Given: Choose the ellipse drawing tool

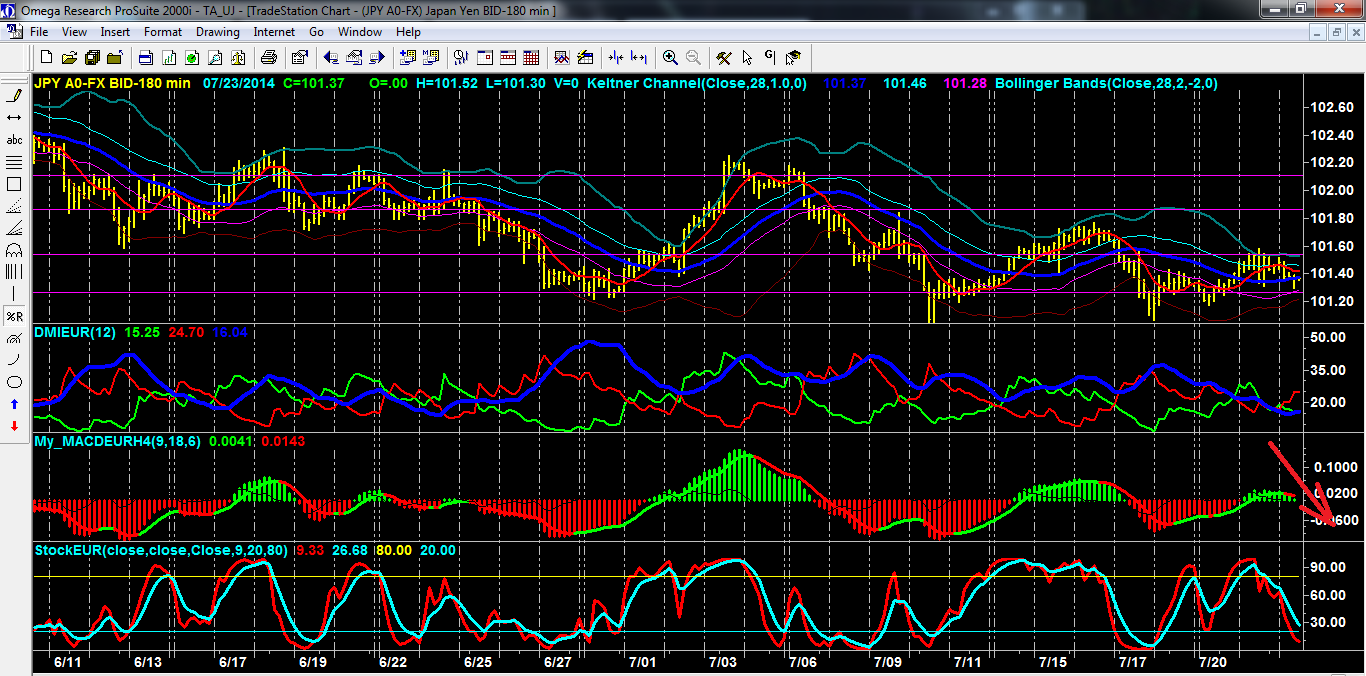Looking at the screenshot, I should [x=14, y=382].
